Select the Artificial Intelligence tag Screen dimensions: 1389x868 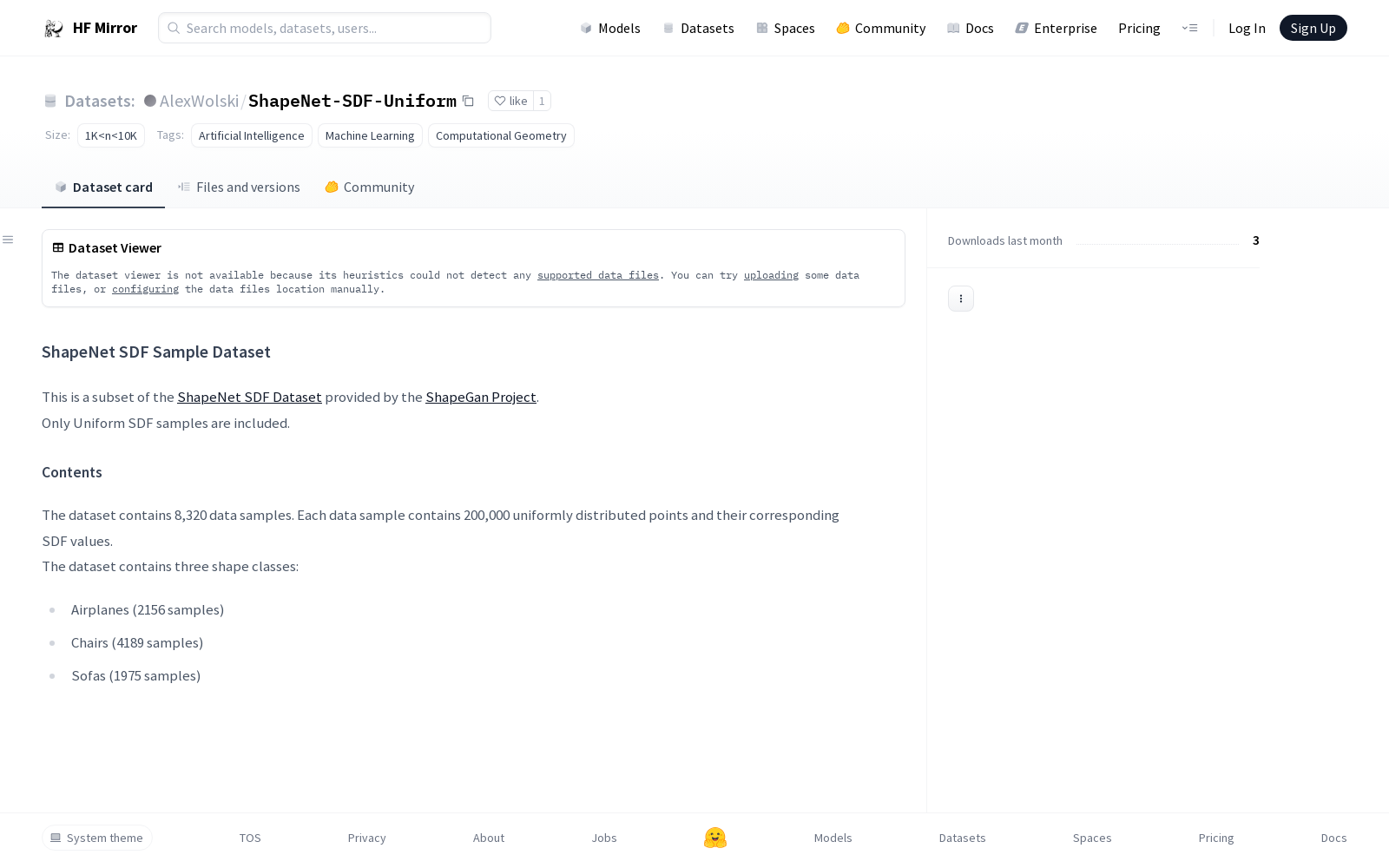tap(252, 135)
